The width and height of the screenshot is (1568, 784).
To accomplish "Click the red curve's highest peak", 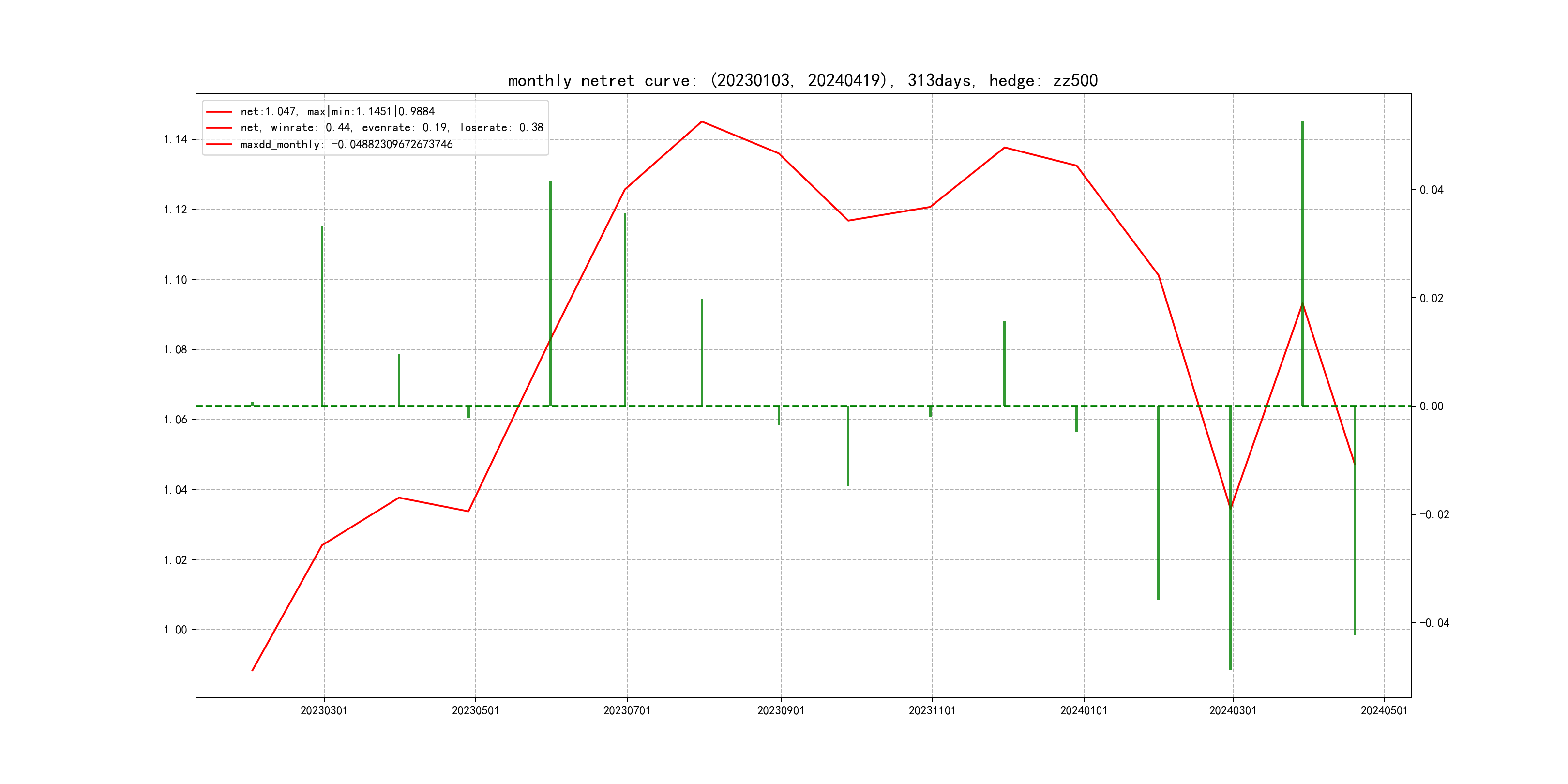I will 702,122.
